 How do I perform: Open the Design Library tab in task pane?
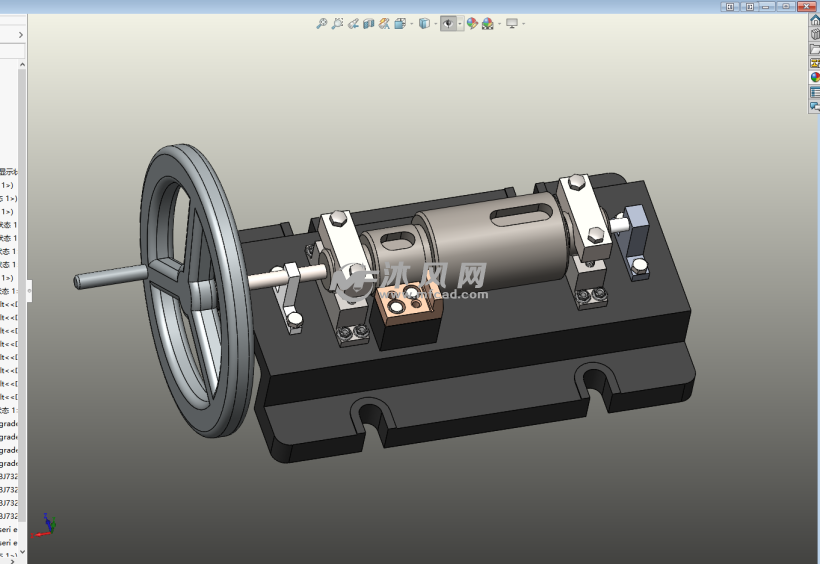814,34
